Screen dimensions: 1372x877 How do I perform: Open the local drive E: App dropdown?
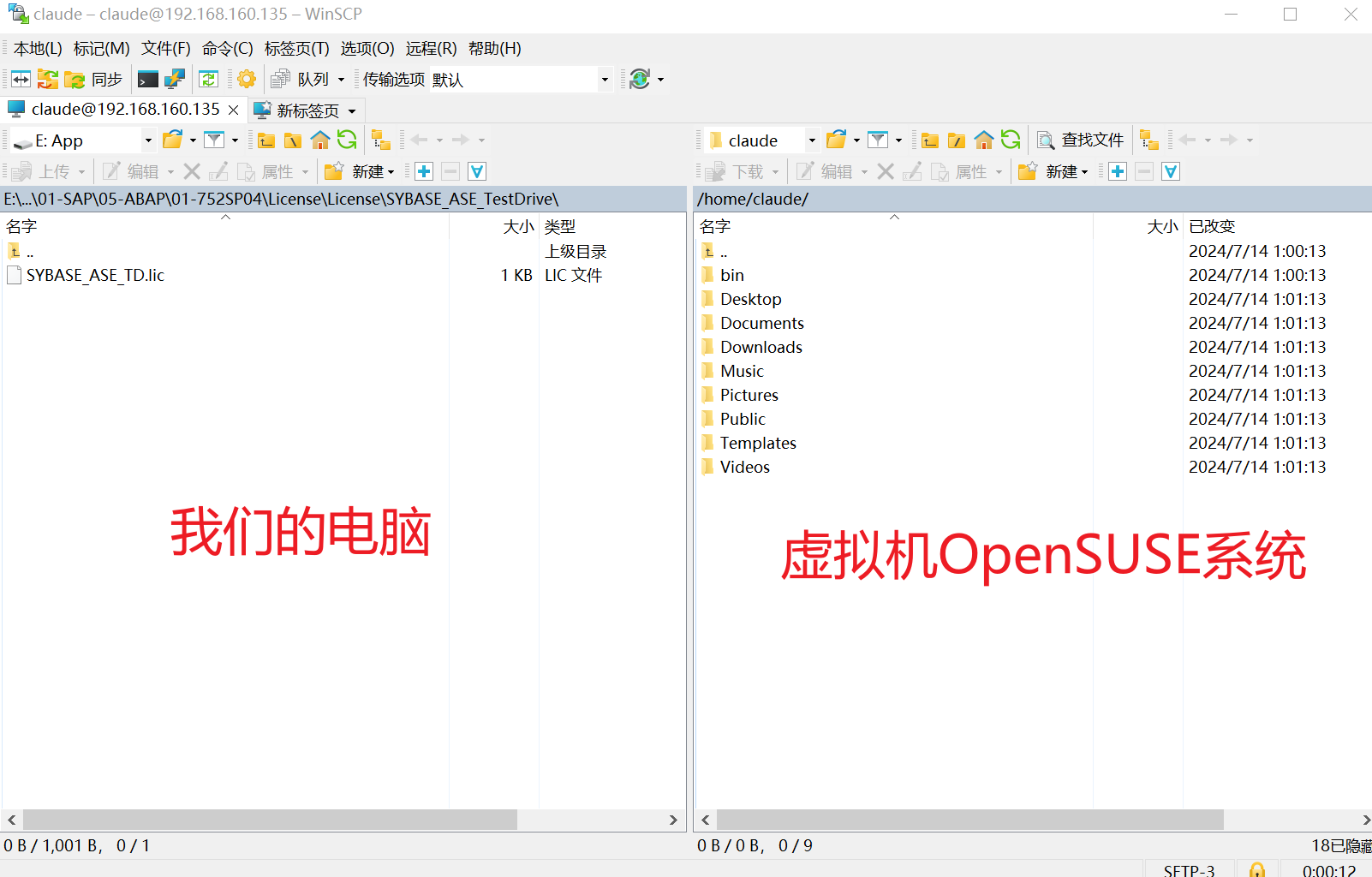148,140
